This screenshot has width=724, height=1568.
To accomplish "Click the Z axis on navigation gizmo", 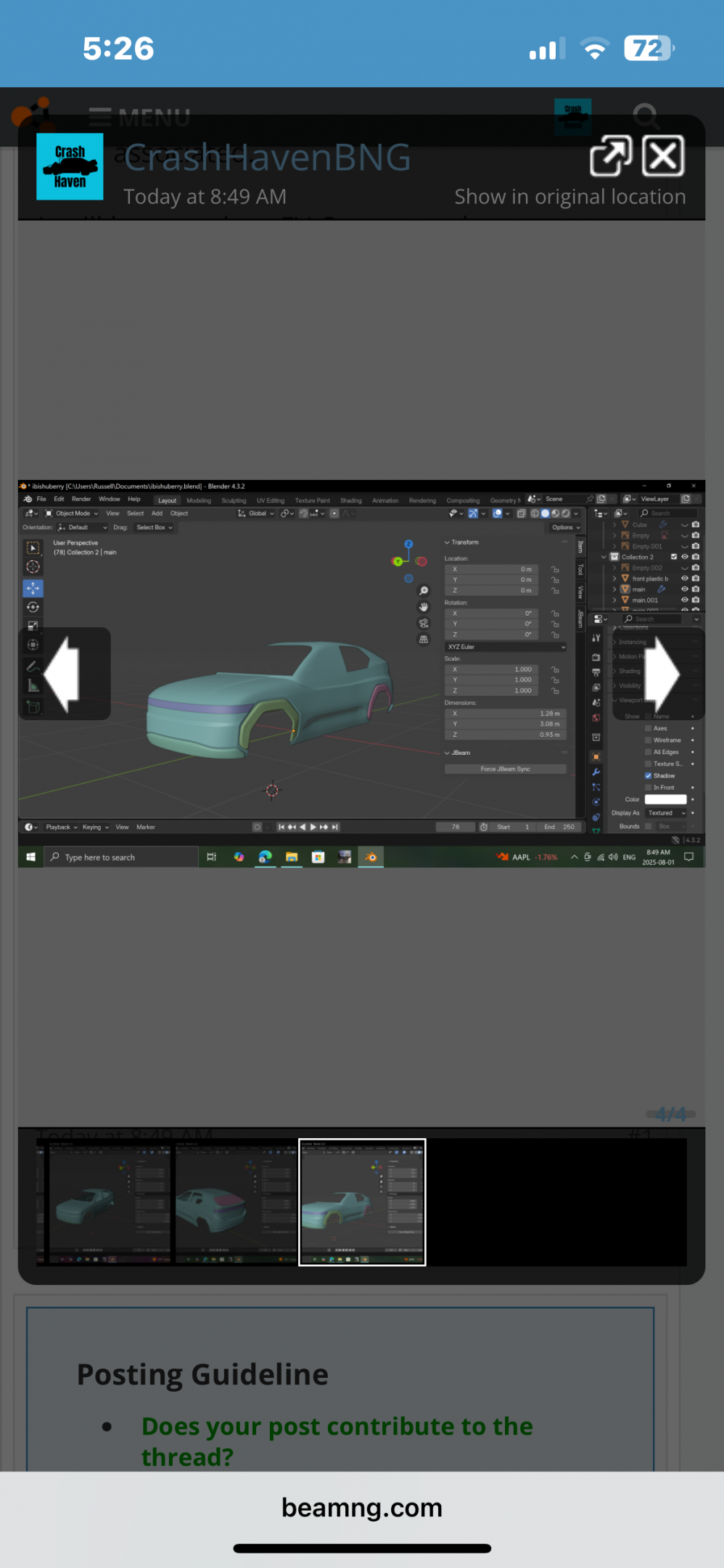I will point(408,544).
